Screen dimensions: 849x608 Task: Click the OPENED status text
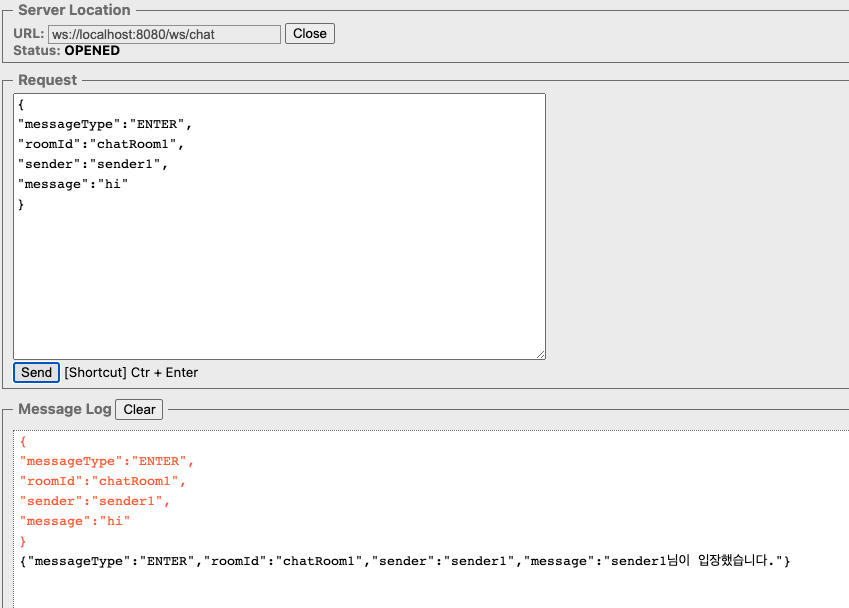tap(92, 50)
